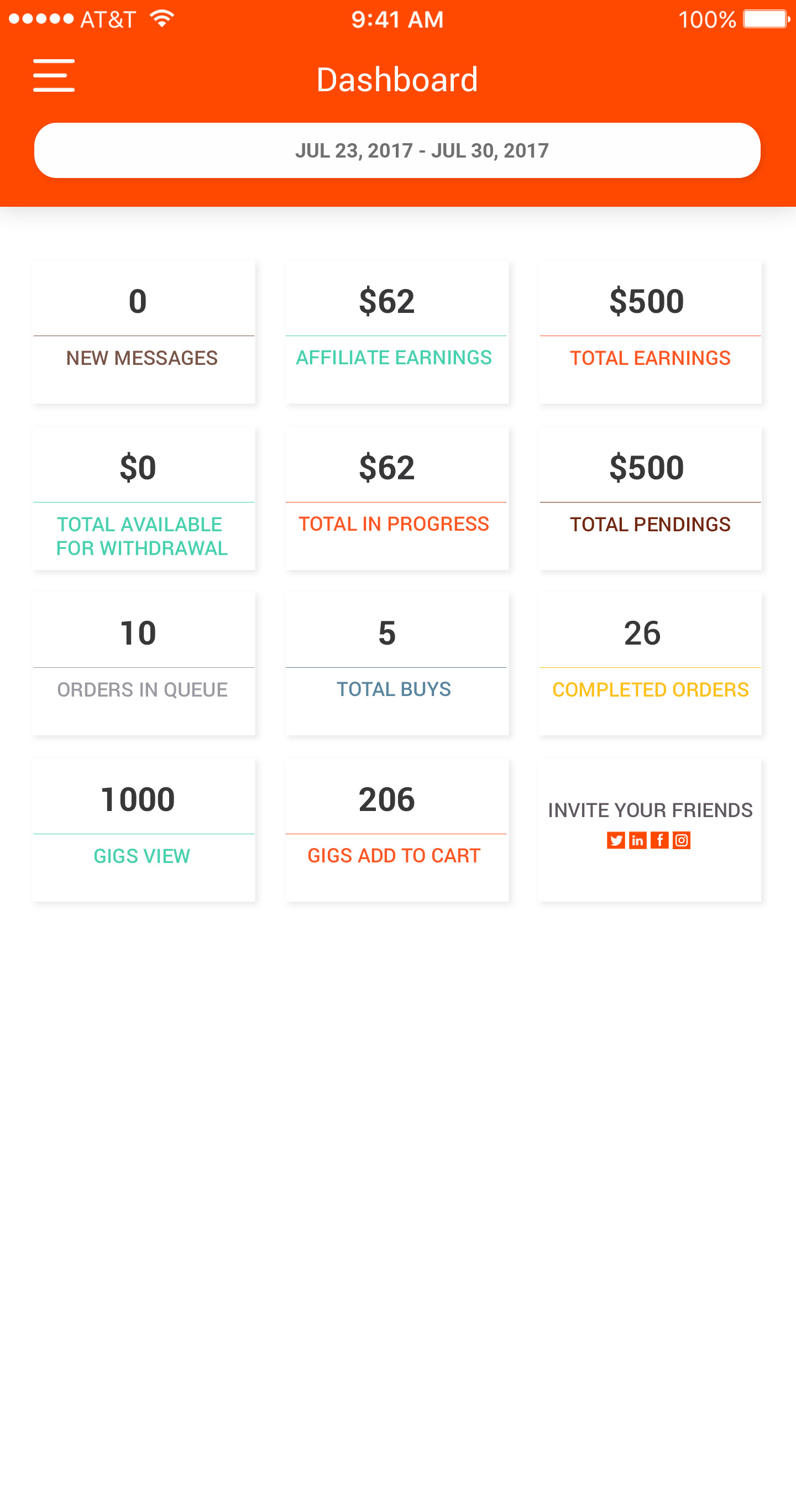Tap the Total Buys card

397,664
